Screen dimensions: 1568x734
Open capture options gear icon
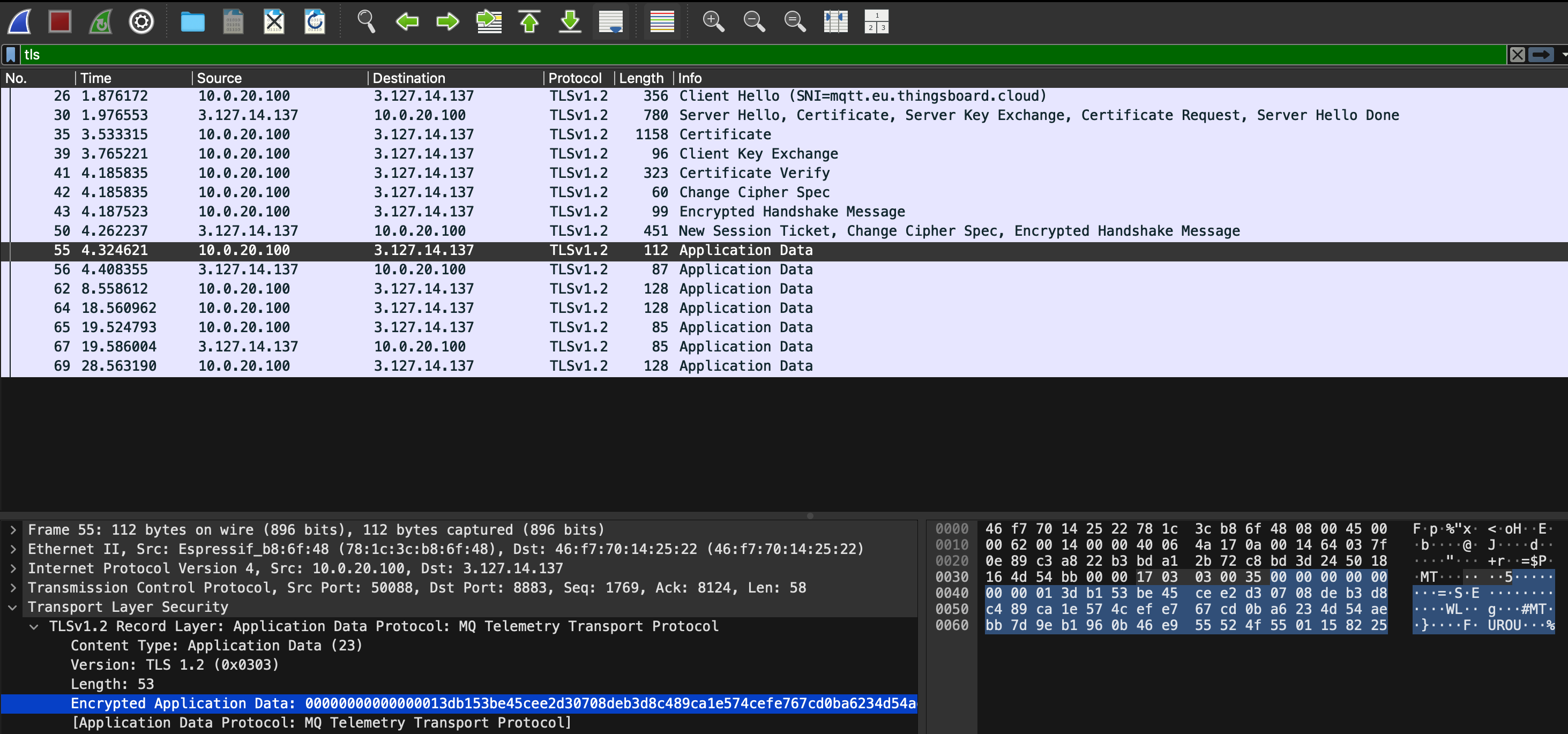point(141,22)
